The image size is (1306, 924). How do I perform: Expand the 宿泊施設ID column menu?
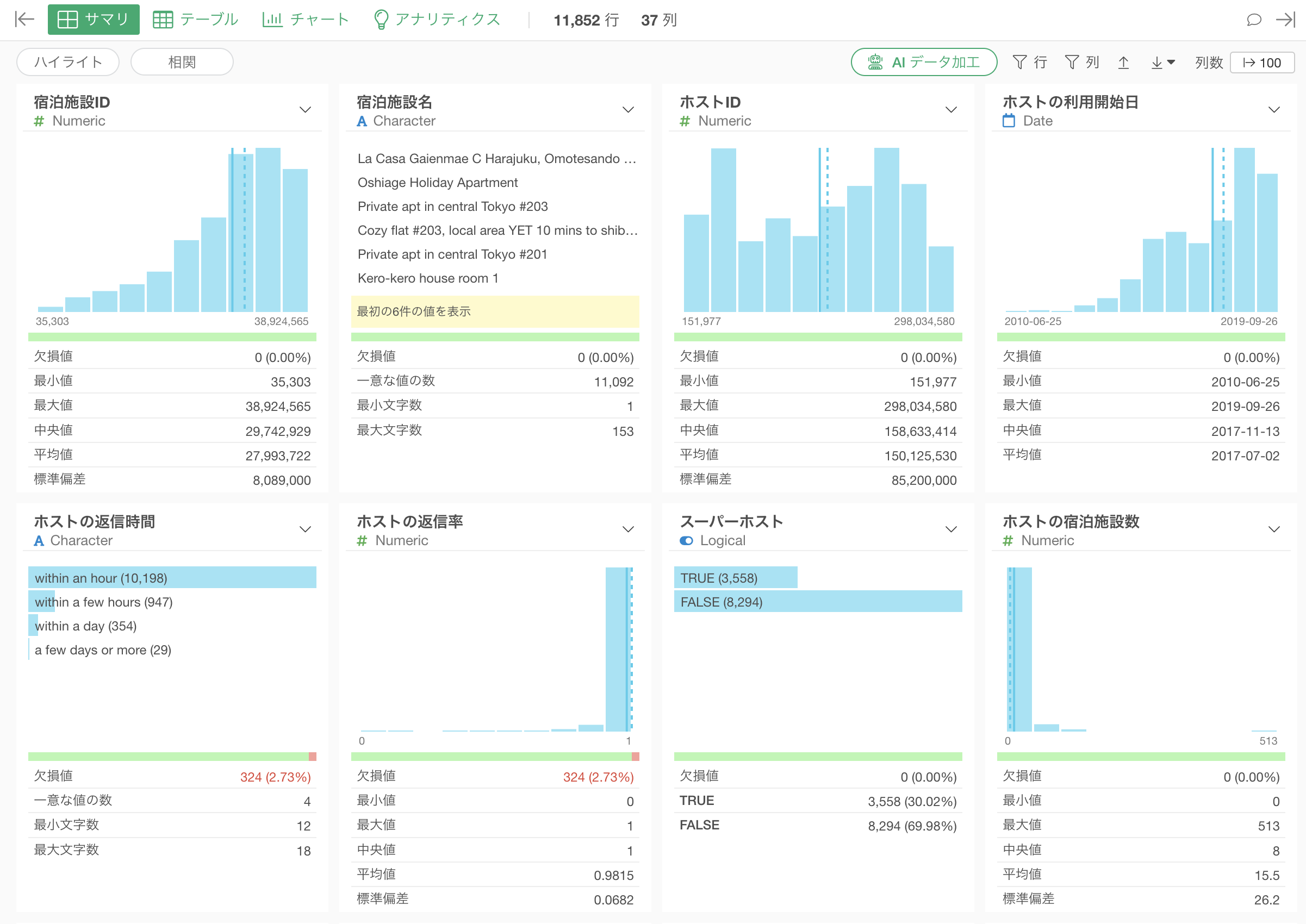pyautogui.click(x=305, y=110)
